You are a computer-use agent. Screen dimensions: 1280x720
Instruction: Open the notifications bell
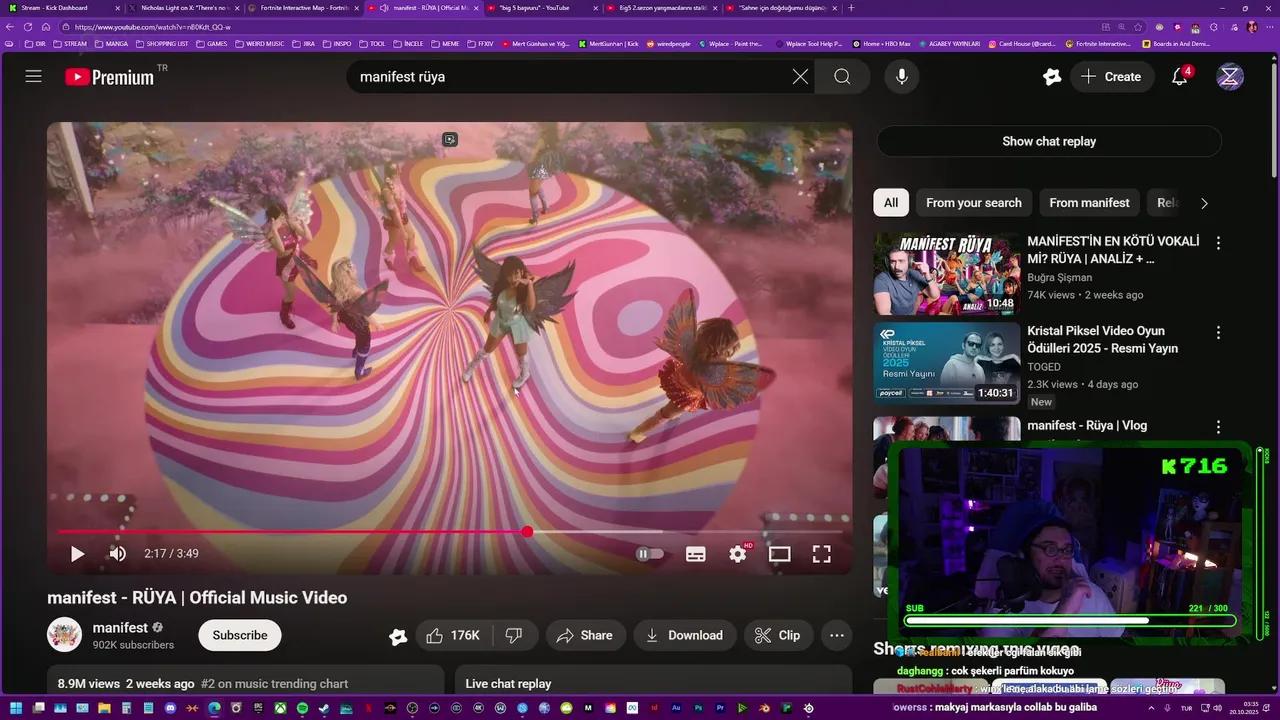tap(1180, 76)
